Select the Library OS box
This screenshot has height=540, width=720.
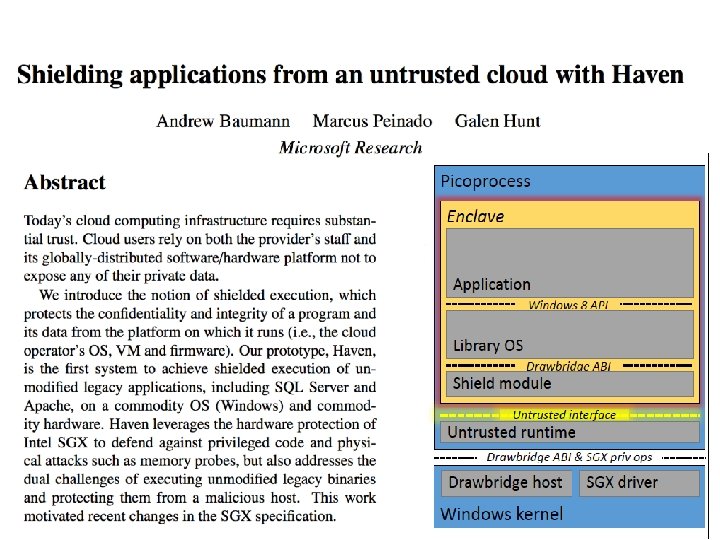(570, 334)
